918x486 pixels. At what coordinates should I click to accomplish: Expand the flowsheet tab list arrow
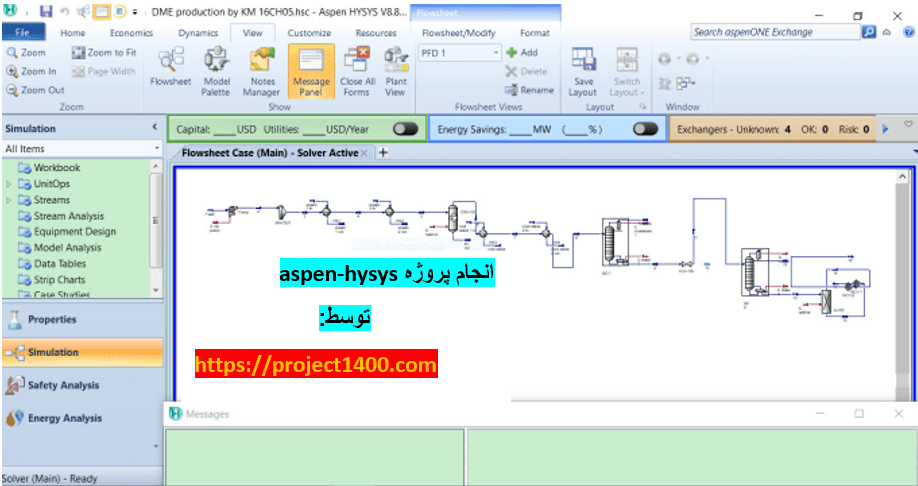coord(914,152)
